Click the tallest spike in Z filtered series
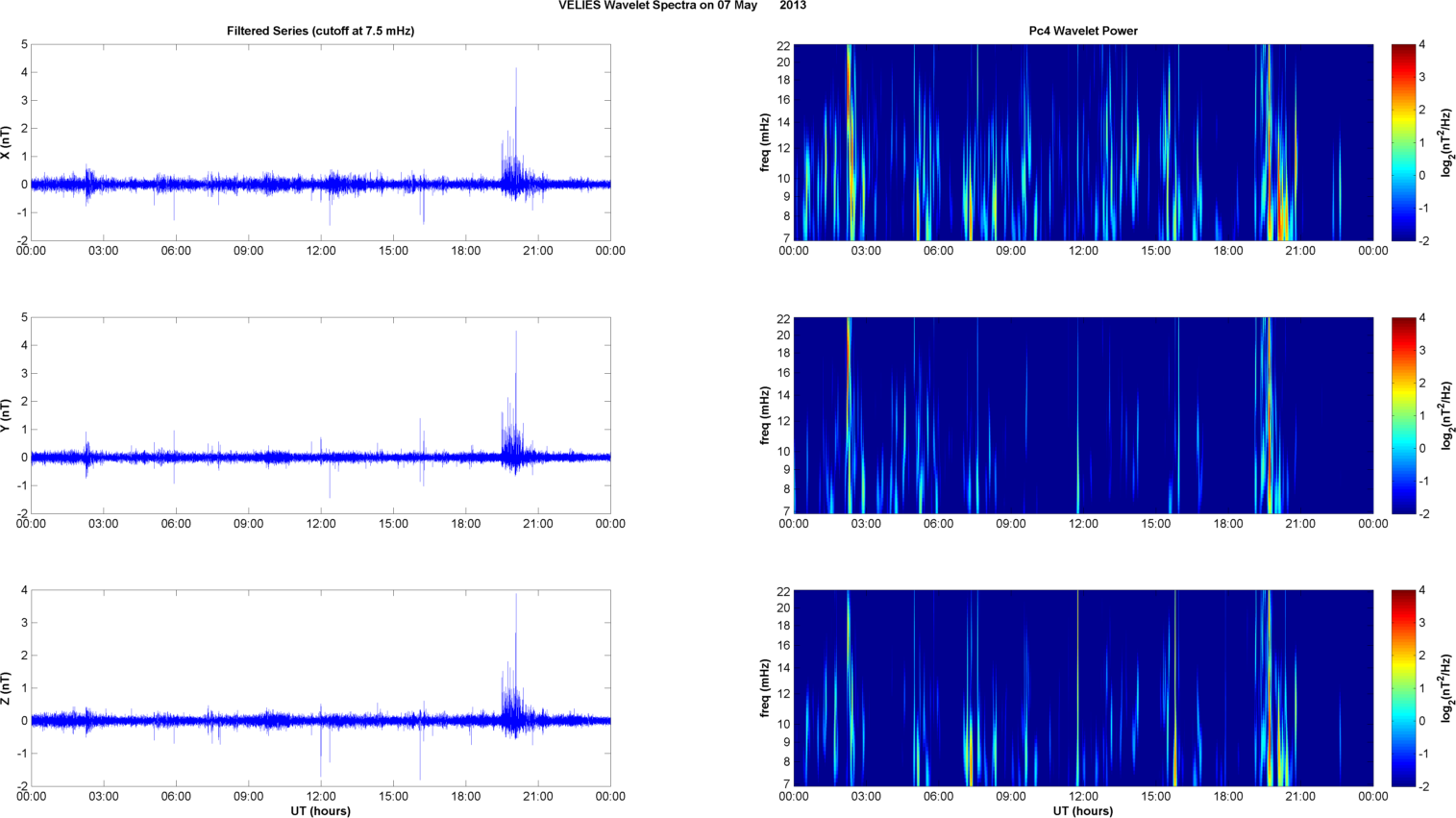The height and width of the screenshot is (818, 1456). click(x=516, y=597)
